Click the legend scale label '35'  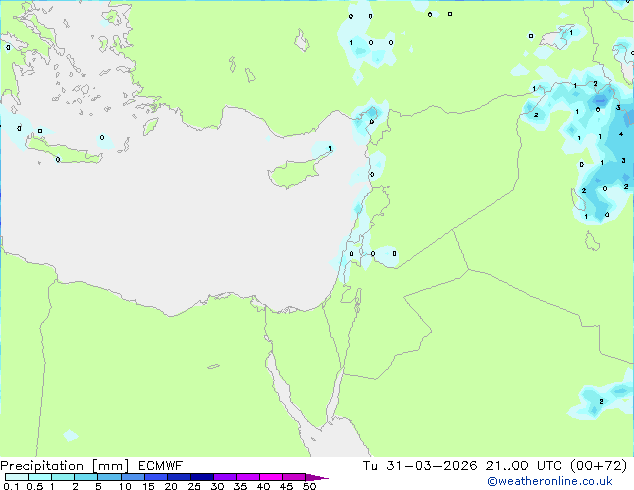(x=241, y=486)
